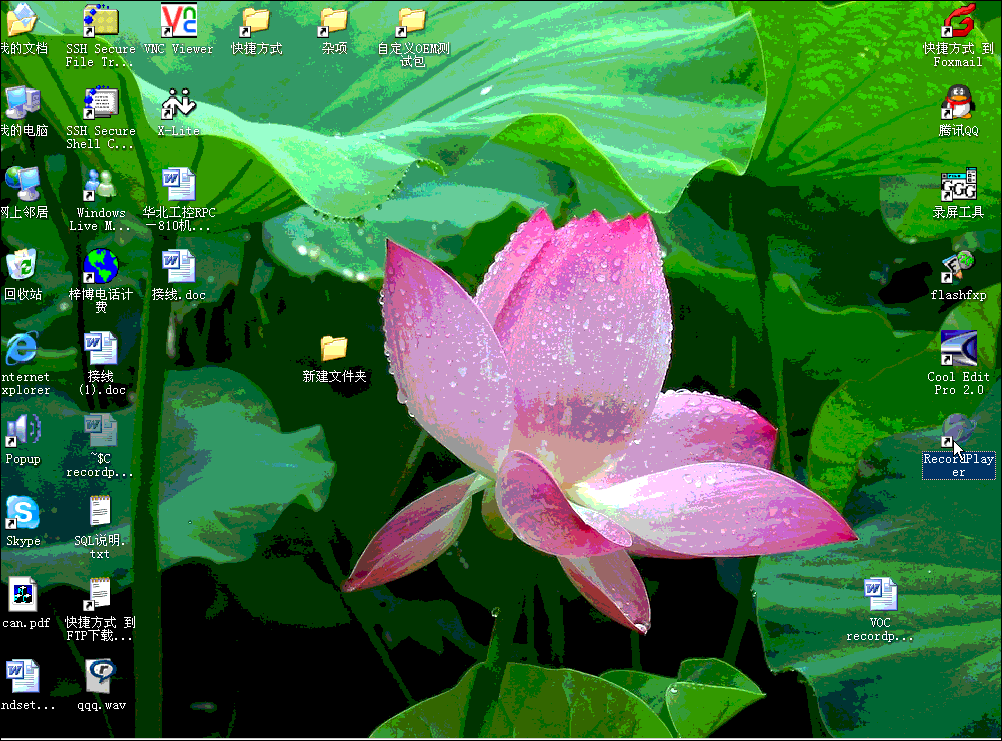Viewport: 1002px width, 741px height.
Task: Select the VNC Viewer desktop icon
Action: click(178, 21)
